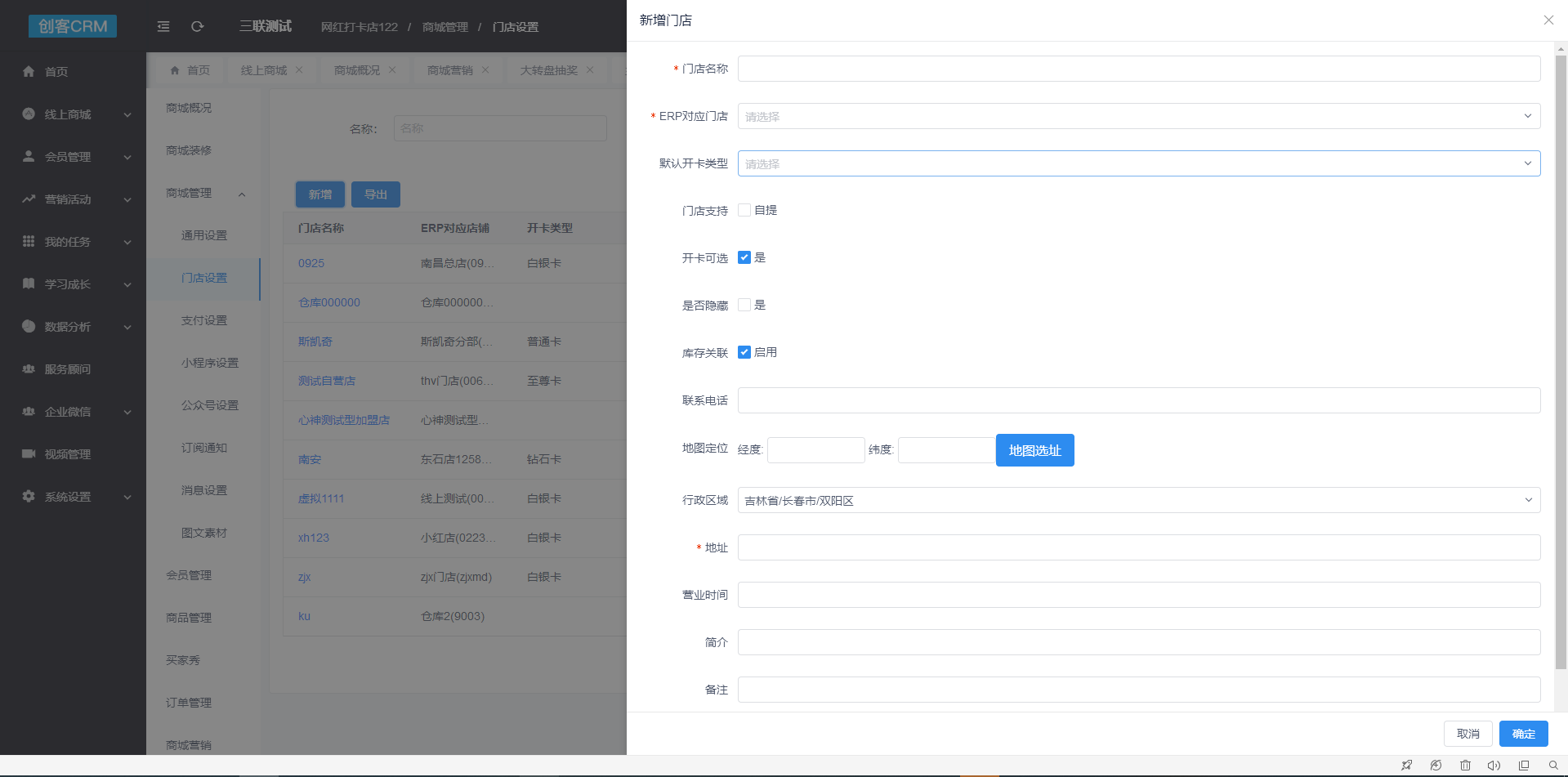Screen dimensions: 1568x777
Task: Click the magnifier search icon in the bottom bar
Action: [1553, 766]
